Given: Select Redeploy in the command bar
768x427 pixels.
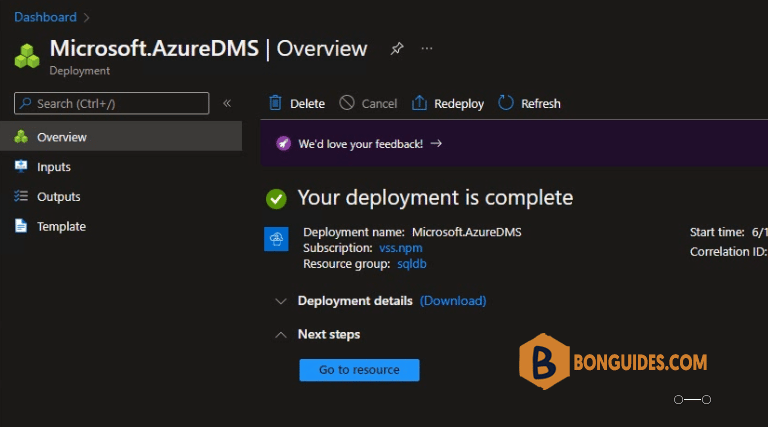Looking at the screenshot, I should pos(459,104).
